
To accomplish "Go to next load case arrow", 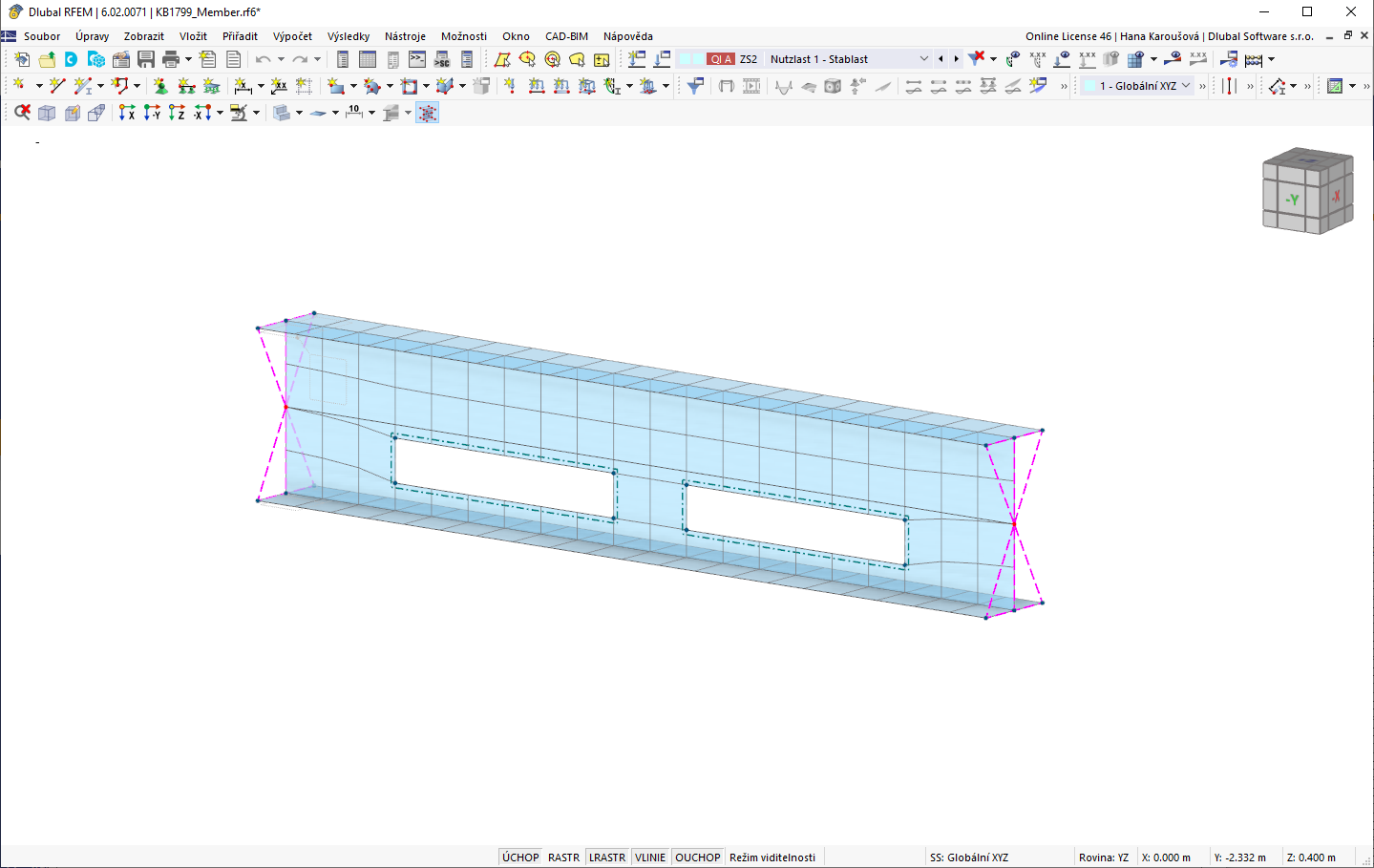I will (x=956, y=59).
